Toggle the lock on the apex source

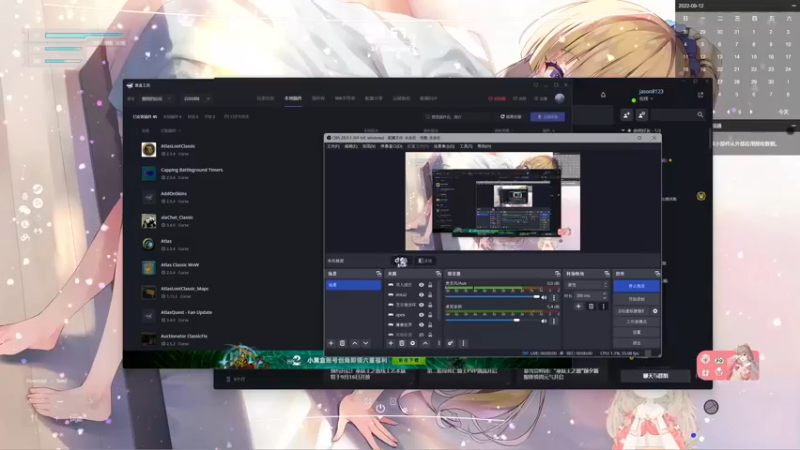click(430, 315)
